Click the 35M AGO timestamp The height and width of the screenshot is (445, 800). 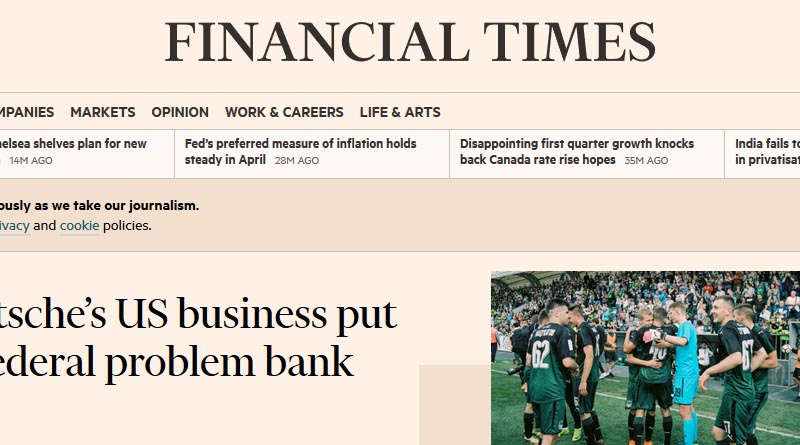[x=646, y=161]
